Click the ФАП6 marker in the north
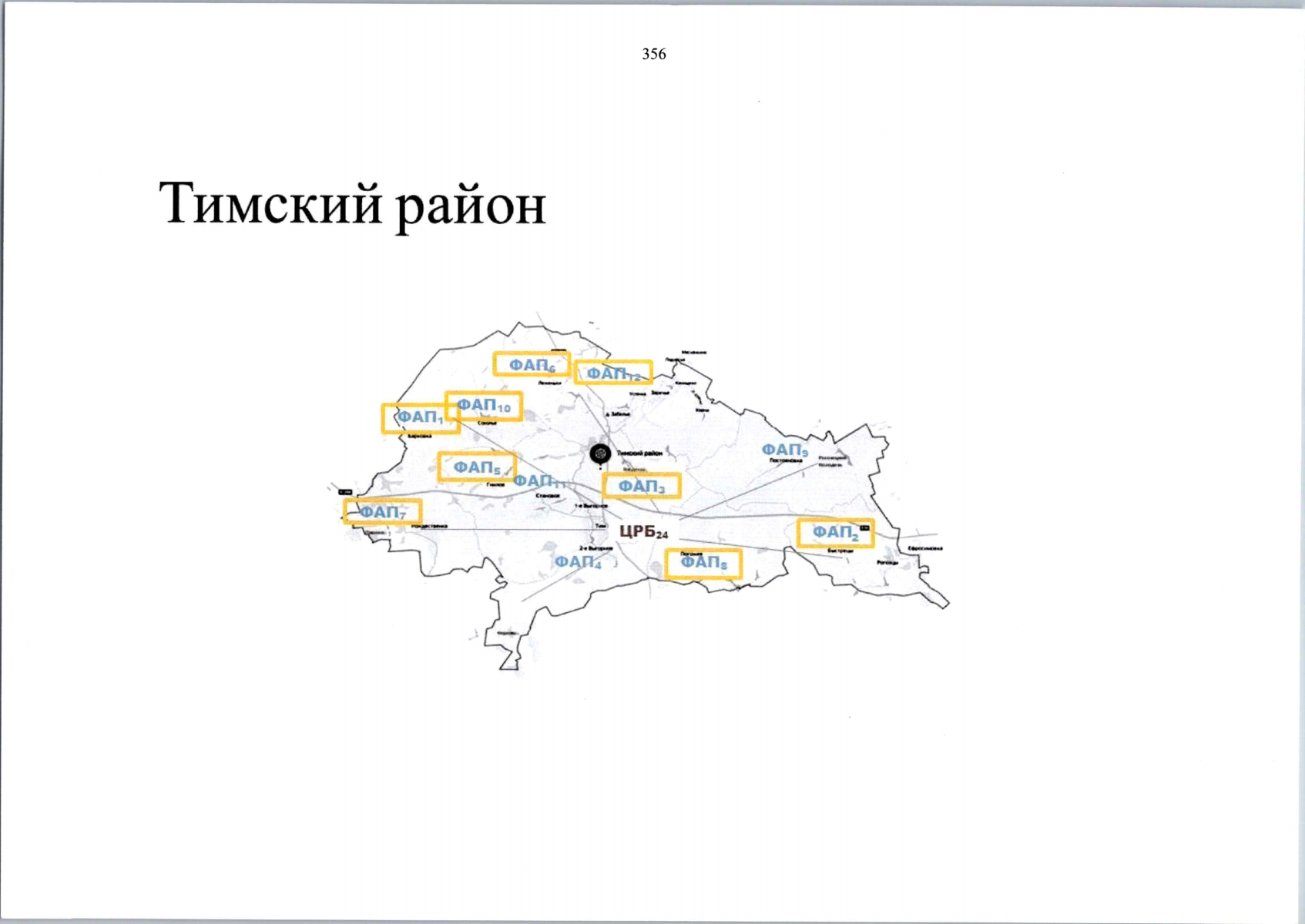1305x924 pixels. click(x=530, y=365)
